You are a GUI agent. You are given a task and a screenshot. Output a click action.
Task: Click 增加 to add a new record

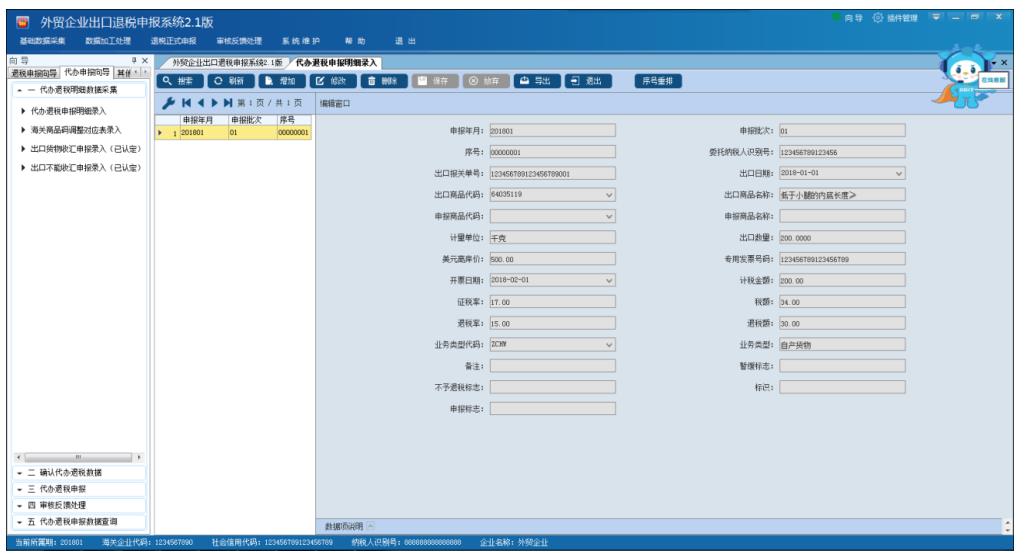(x=281, y=81)
